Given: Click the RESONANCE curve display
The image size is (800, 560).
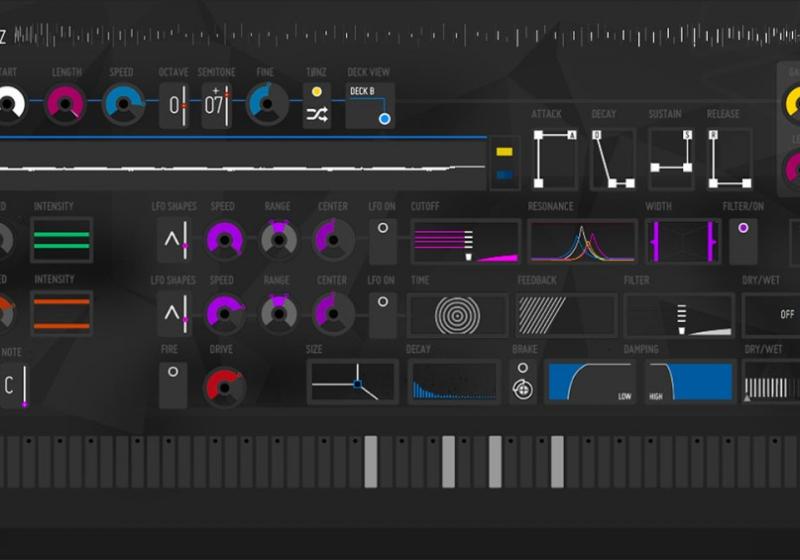Looking at the screenshot, I should (582, 242).
